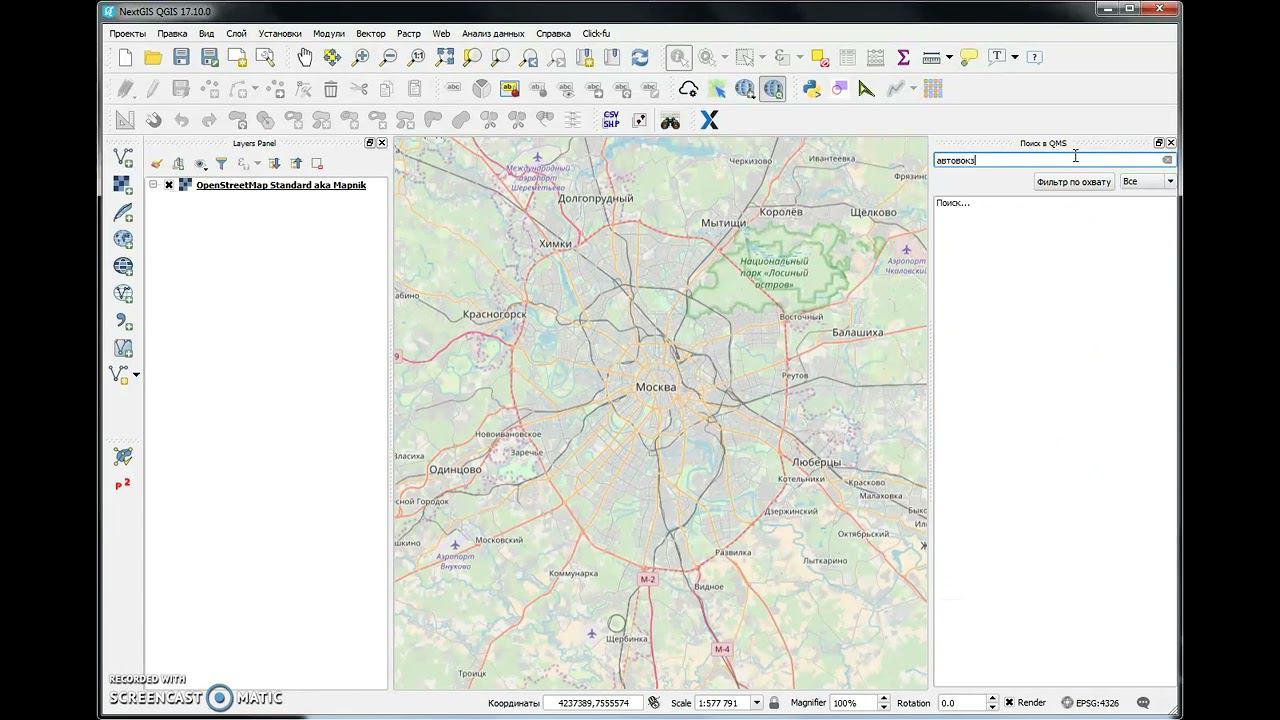Screen dimensions: 1280x720
Task: Click the binoculars search icon
Action: [x=670, y=120]
